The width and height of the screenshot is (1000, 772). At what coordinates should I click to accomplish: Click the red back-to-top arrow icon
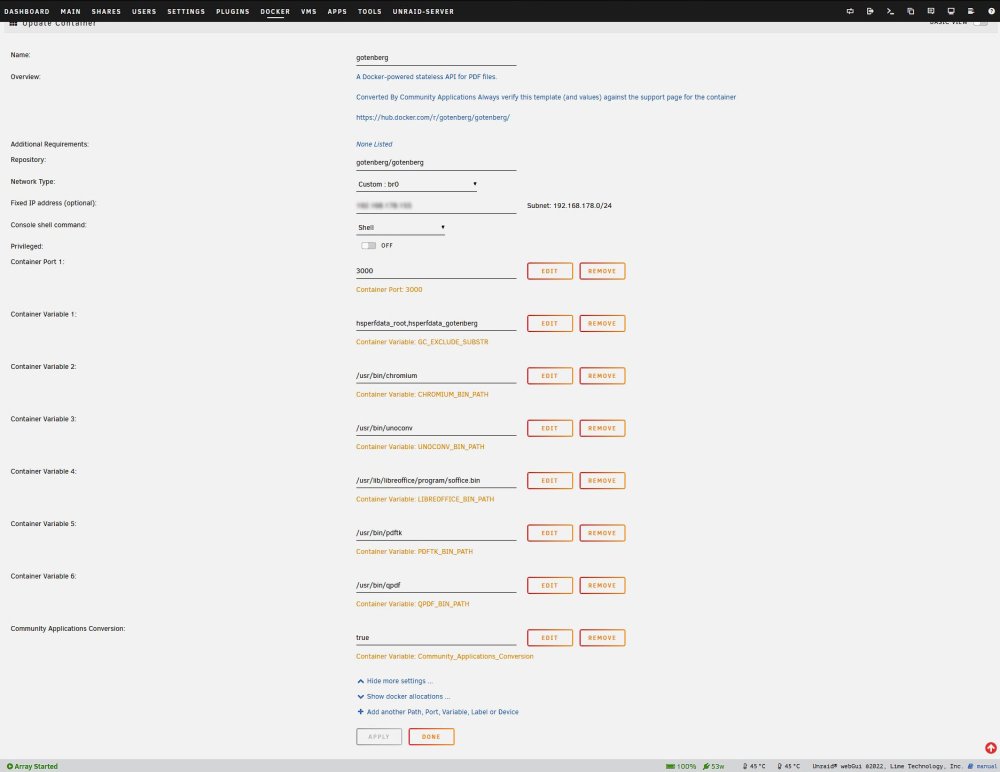coord(990,748)
